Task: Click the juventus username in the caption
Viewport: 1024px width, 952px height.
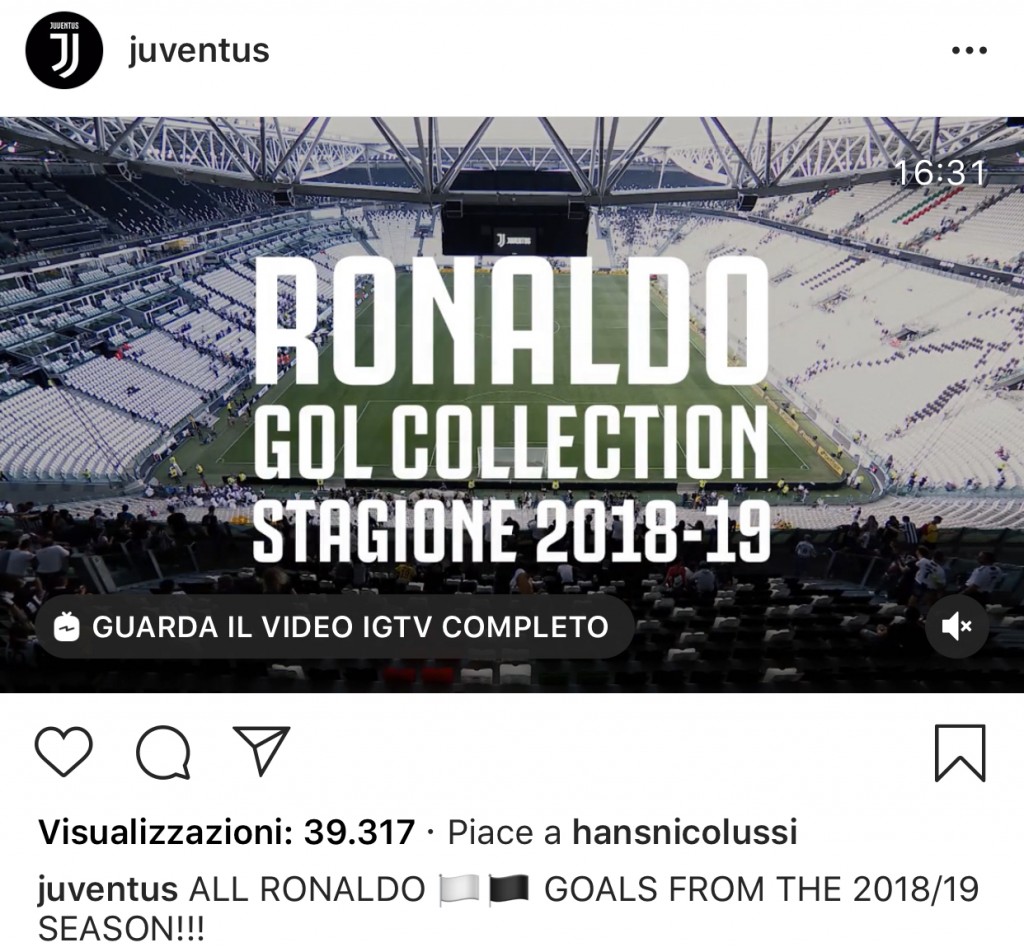Action: (x=108, y=889)
